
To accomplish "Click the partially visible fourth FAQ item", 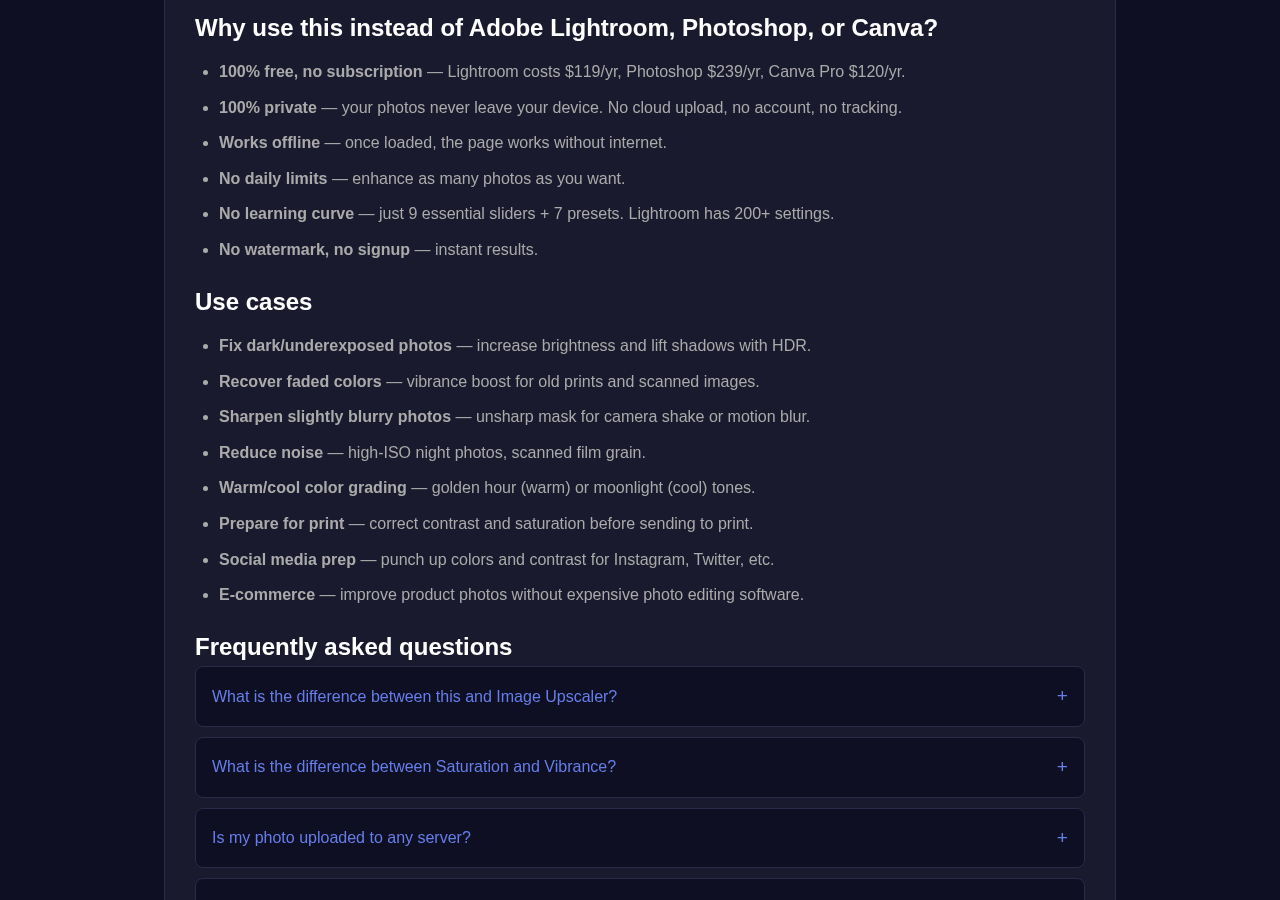I will click(x=640, y=889).
